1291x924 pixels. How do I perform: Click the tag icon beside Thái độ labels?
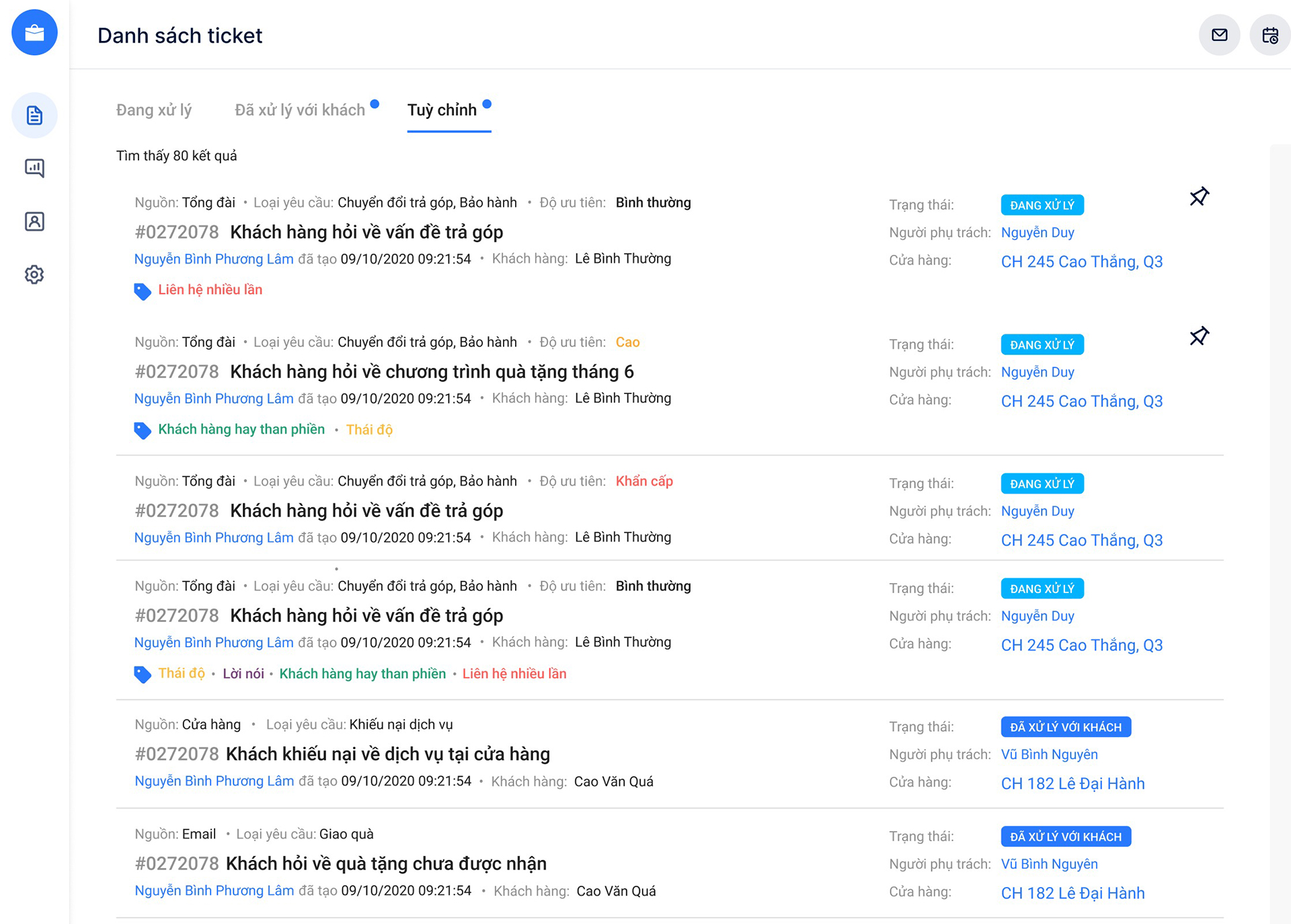(142, 673)
